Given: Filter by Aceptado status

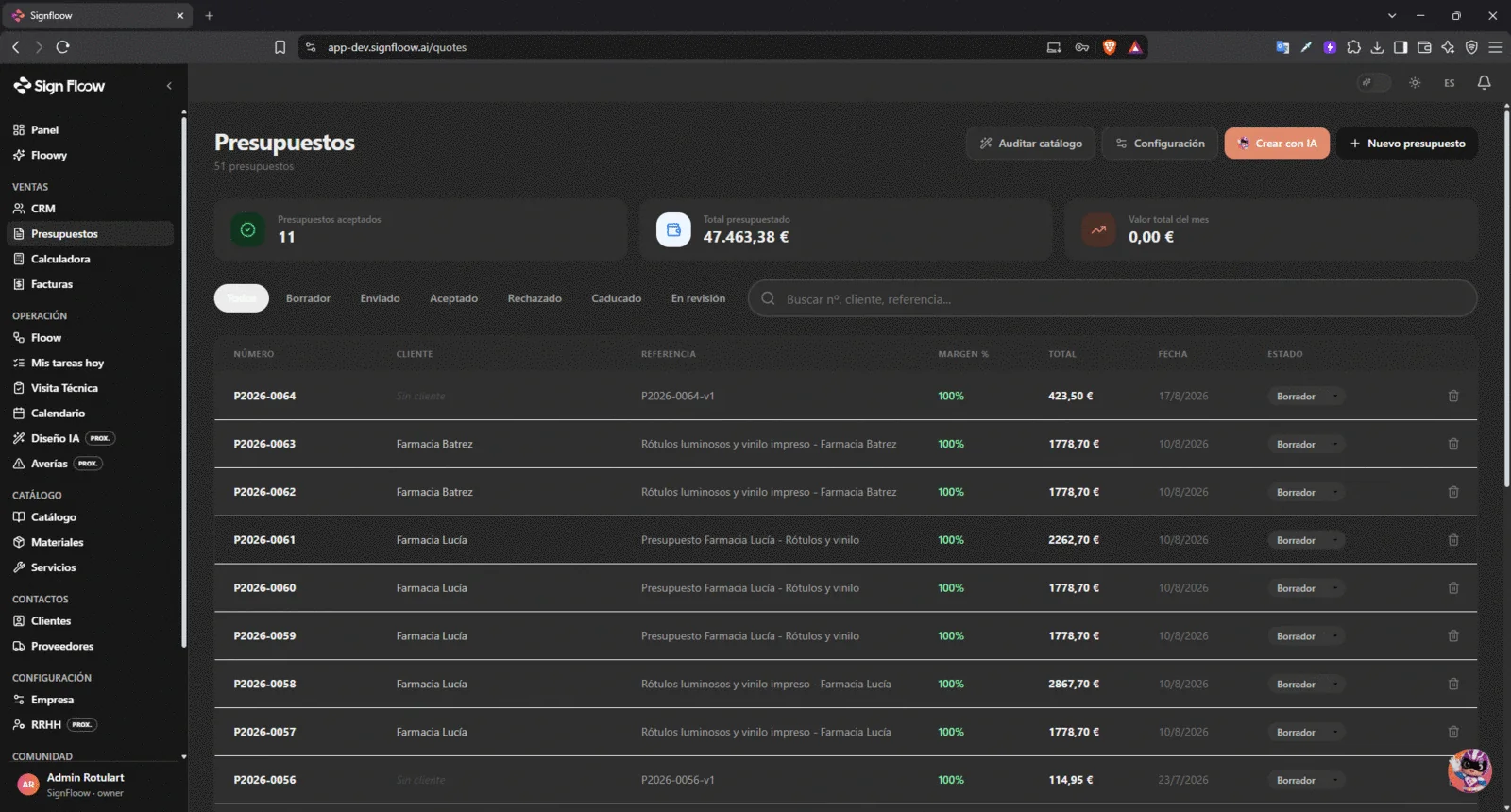Looking at the screenshot, I should tap(453, 298).
